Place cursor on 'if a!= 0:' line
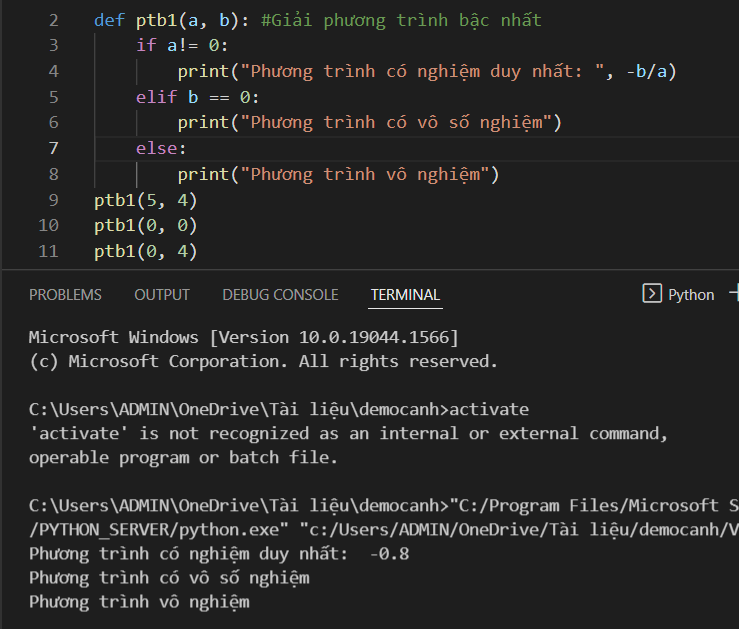Image resolution: width=739 pixels, height=629 pixels. pyautogui.click(x=182, y=46)
